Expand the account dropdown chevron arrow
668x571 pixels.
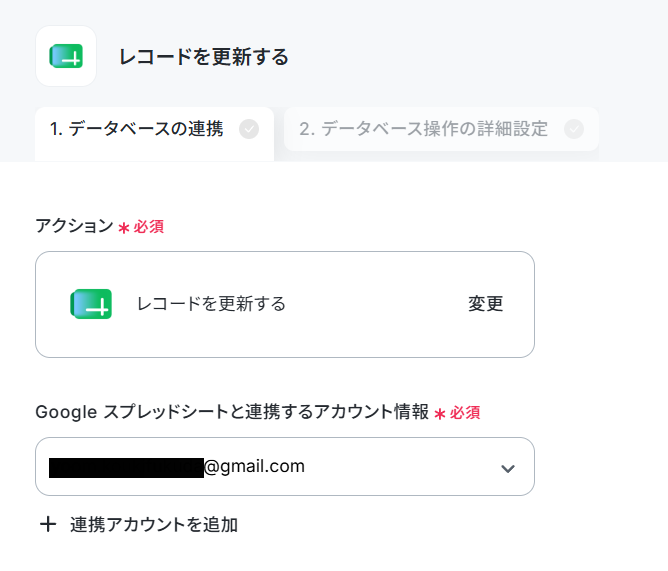508,469
